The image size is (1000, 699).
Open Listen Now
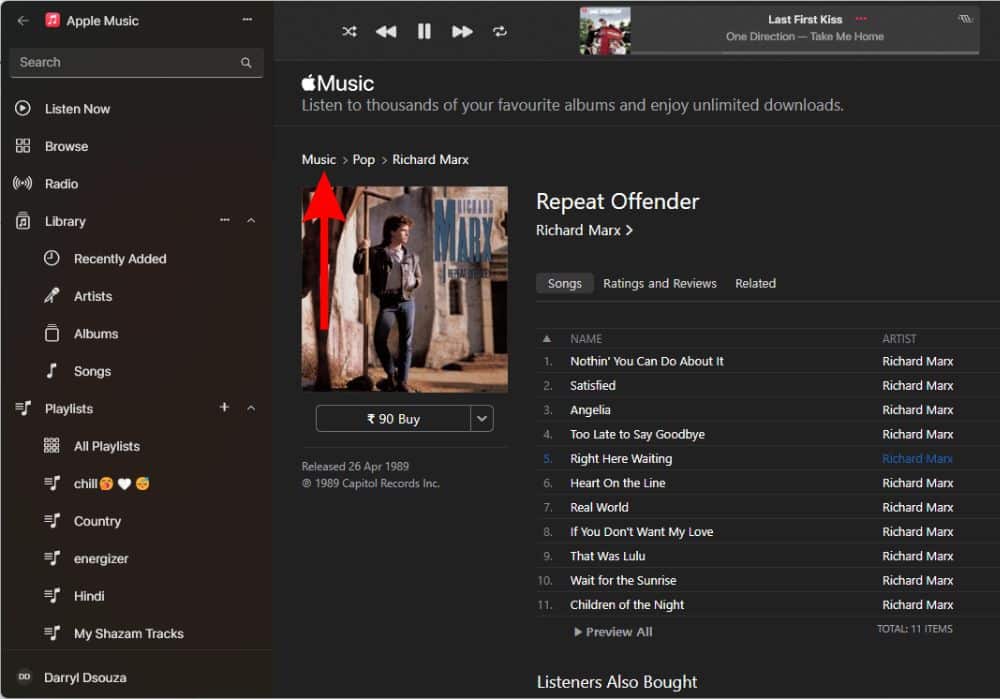[77, 109]
